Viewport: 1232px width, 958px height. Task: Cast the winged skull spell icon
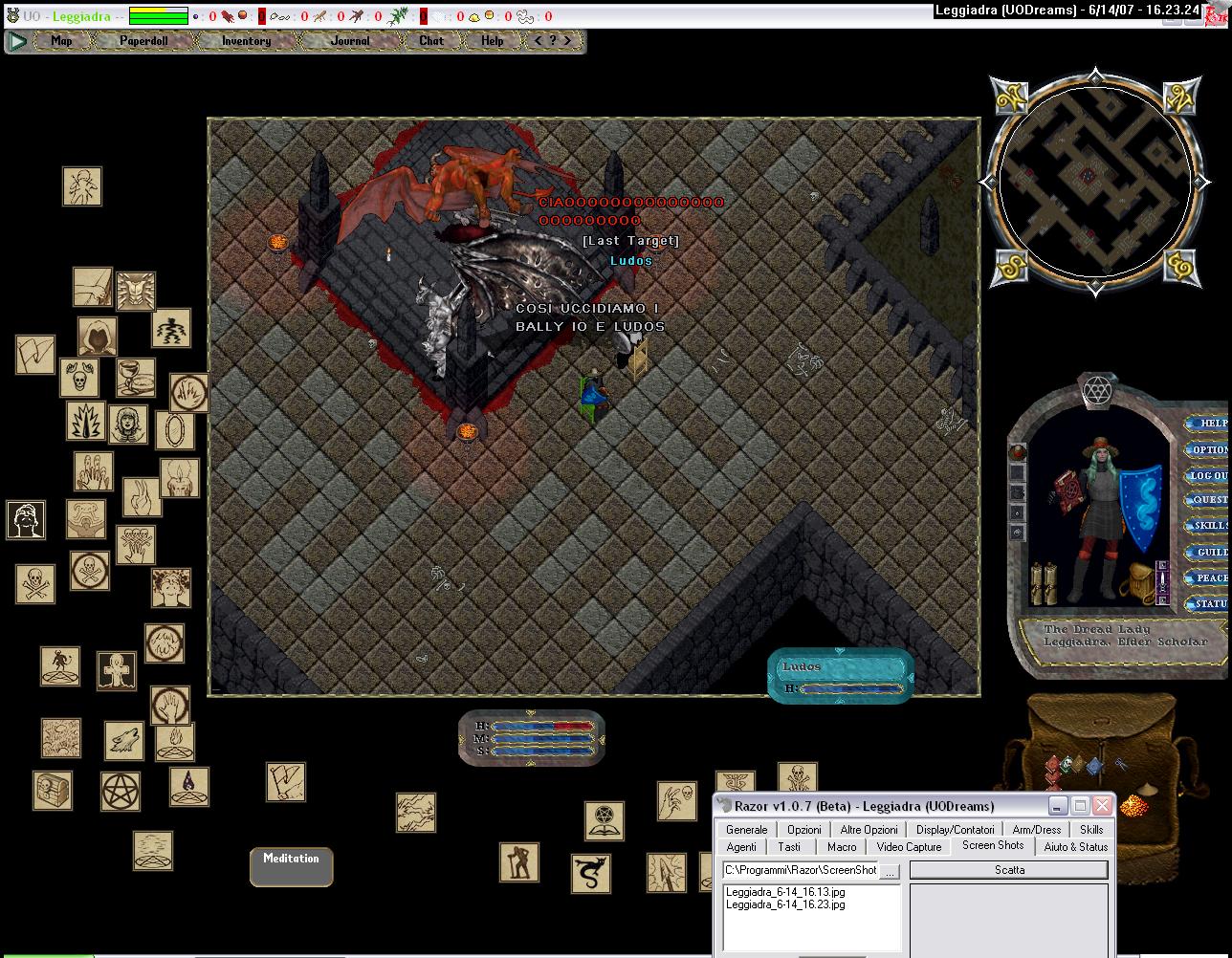[79, 378]
